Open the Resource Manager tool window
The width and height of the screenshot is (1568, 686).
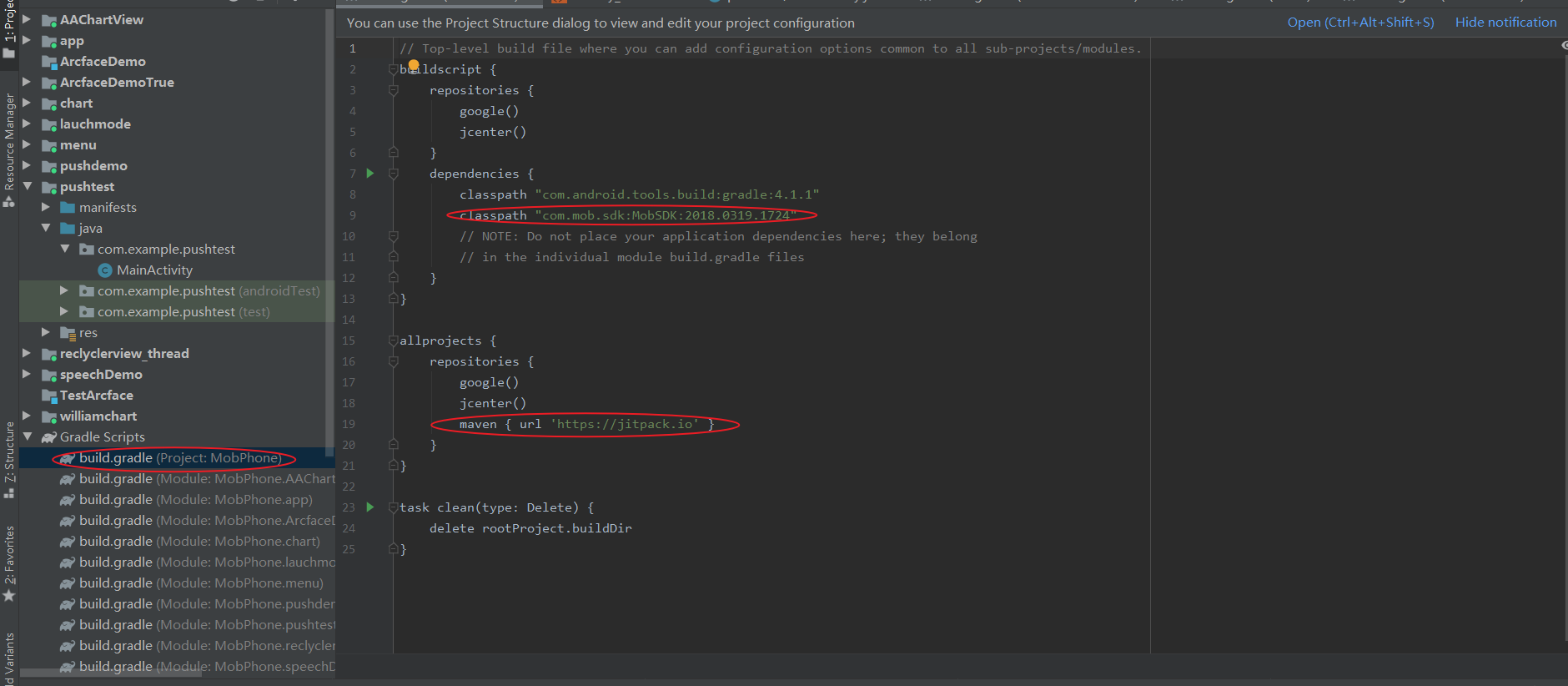9,150
